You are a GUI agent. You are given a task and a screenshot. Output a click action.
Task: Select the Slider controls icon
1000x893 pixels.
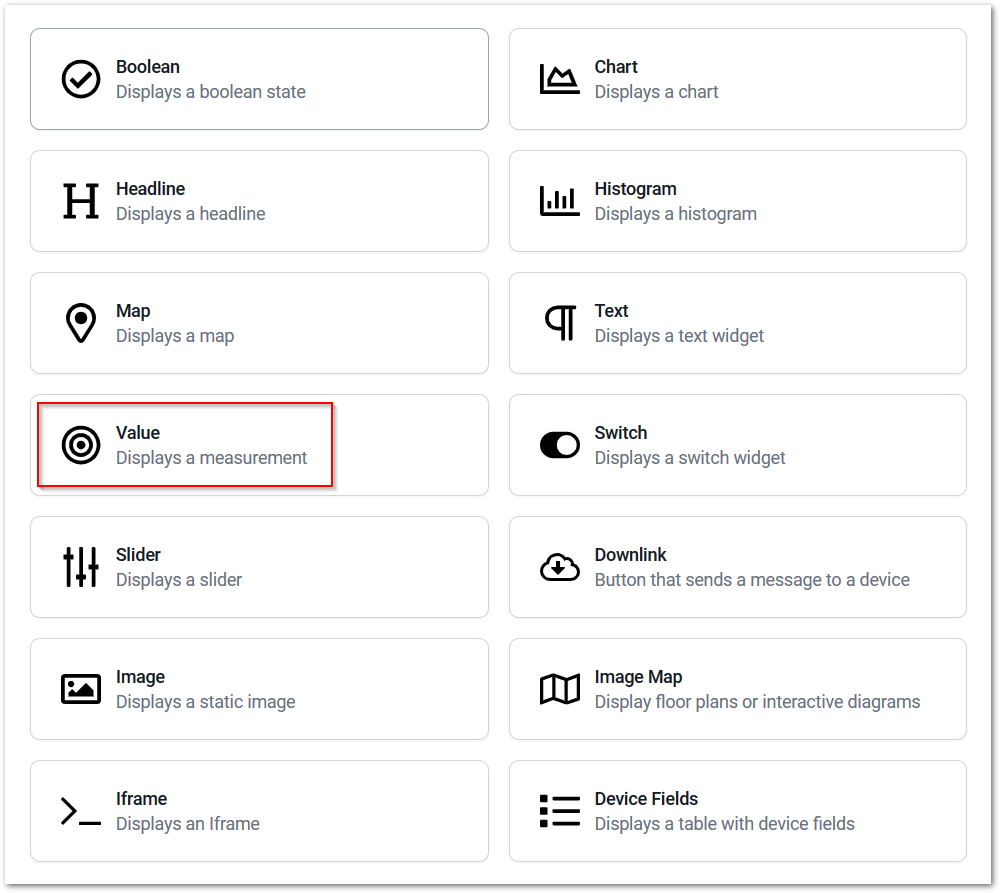coord(81,566)
